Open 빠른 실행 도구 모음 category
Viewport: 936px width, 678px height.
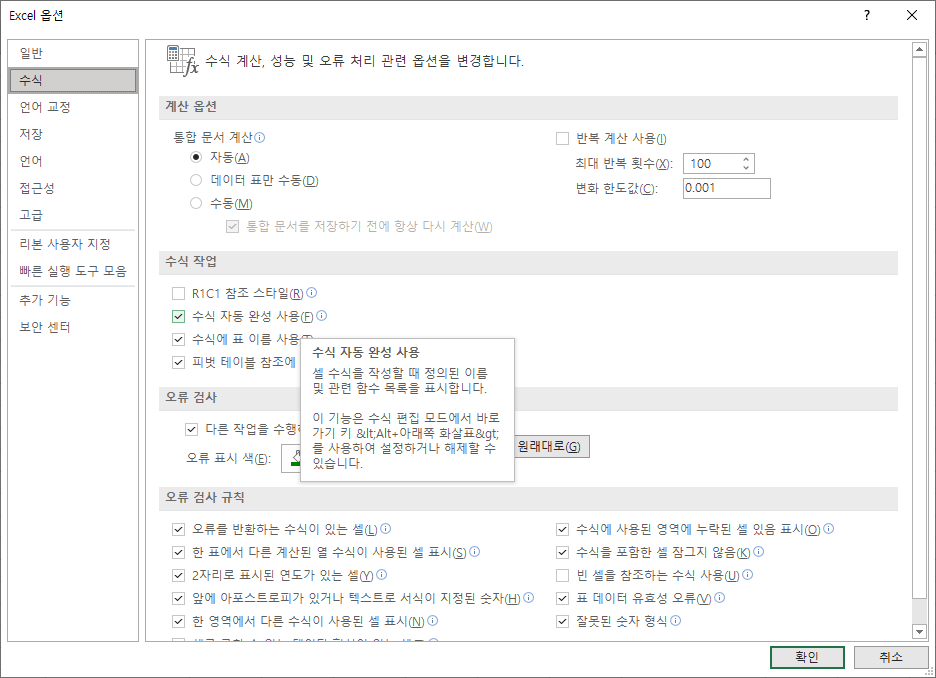coord(73,271)
